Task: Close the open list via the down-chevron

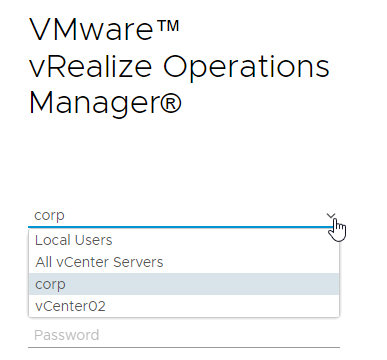Action: click(x=331, y=216)
